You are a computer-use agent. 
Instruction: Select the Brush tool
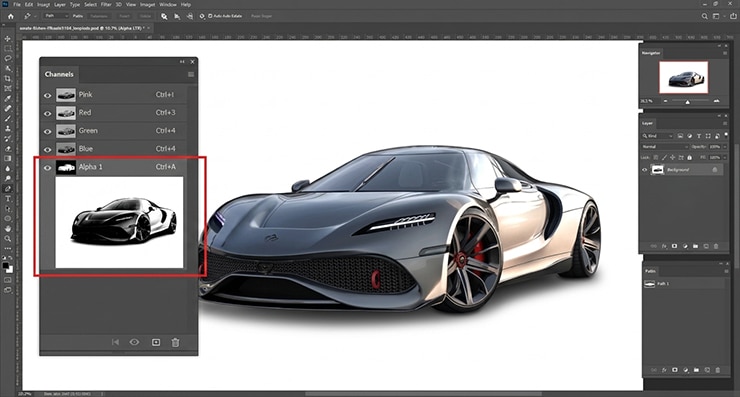pyautogui.click(x=8, y=118)
